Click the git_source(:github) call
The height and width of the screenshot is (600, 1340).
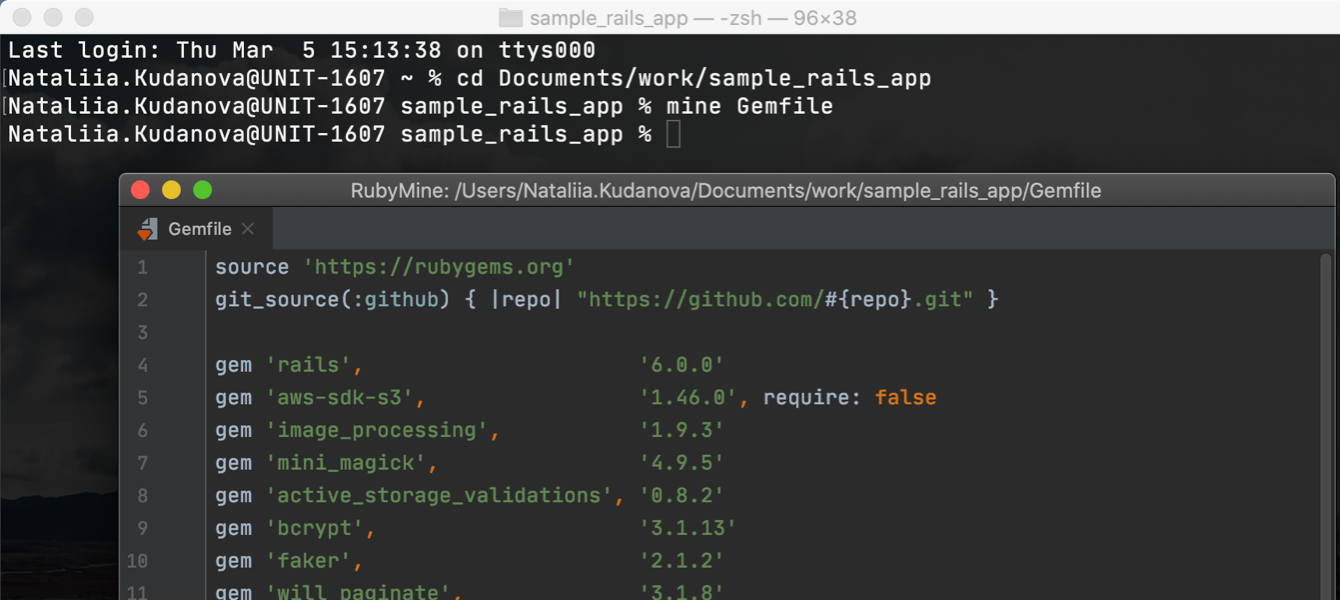[333, 299]
